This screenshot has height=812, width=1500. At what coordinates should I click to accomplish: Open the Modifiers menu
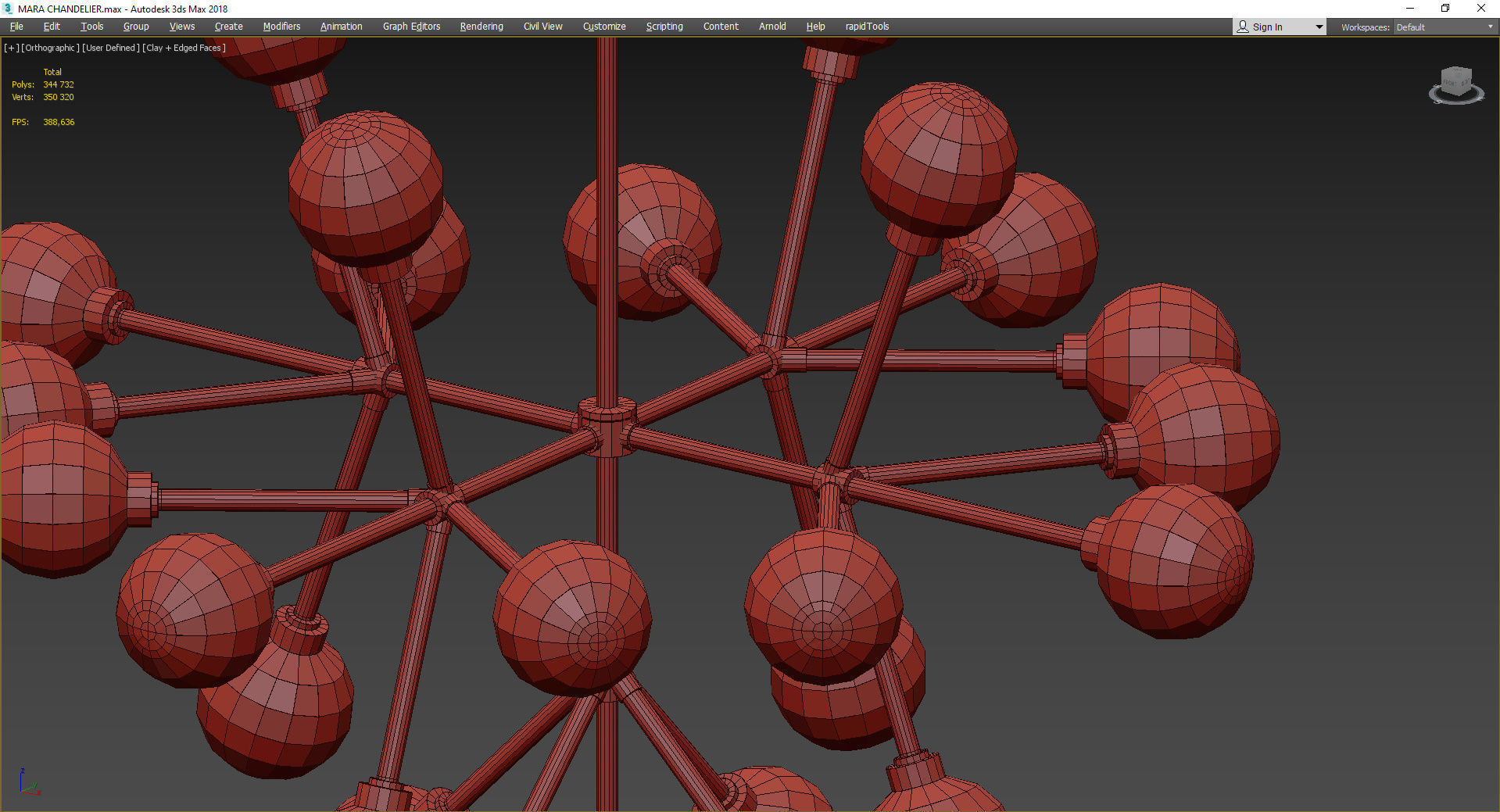[281, 27]
